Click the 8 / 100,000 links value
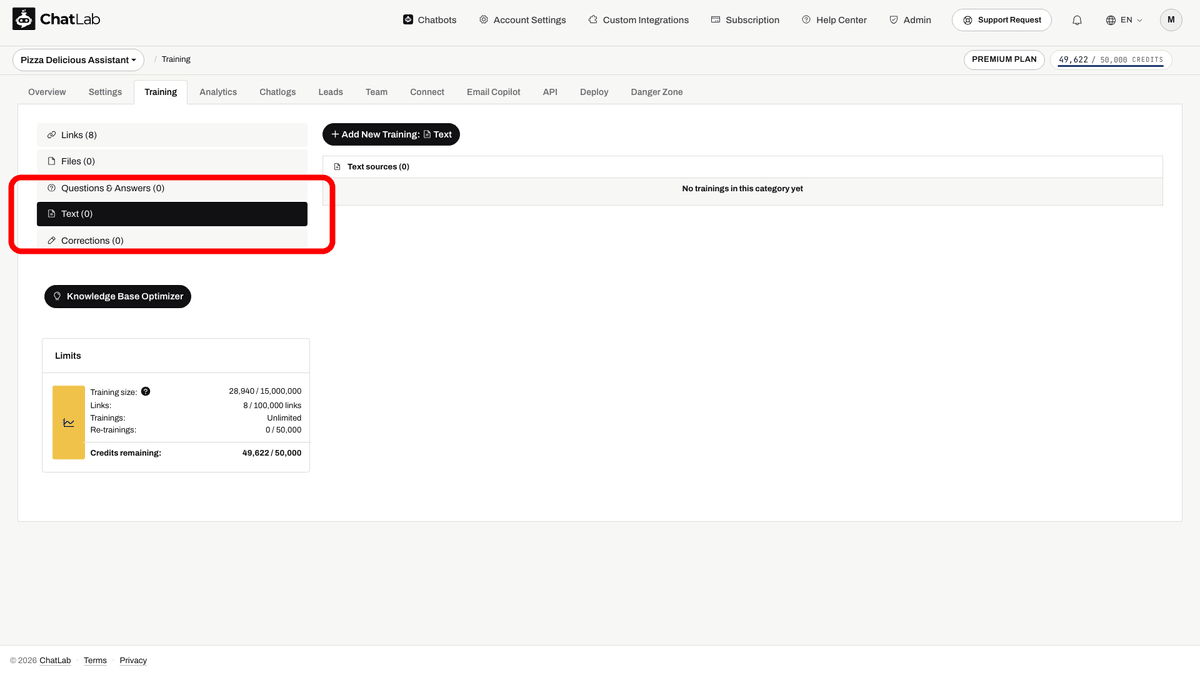 click(x=272, y=405)
